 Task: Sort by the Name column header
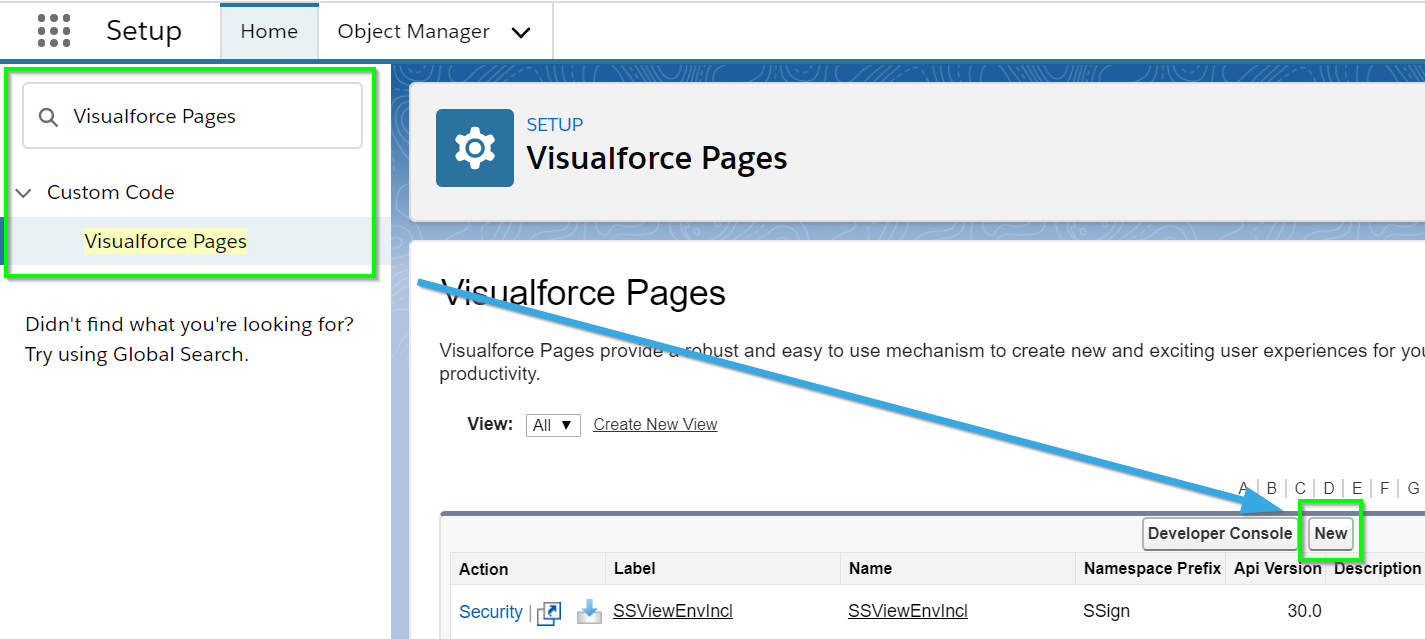pyautogui.click(x=870, y=568)
